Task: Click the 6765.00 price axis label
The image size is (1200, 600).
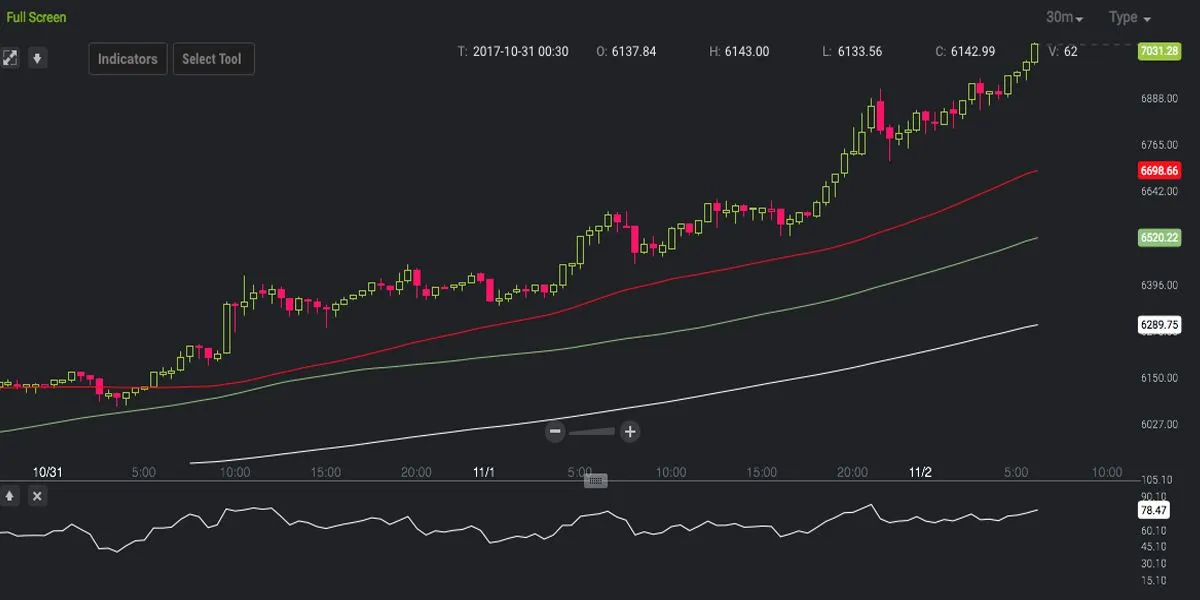Action: point(1160,145)
